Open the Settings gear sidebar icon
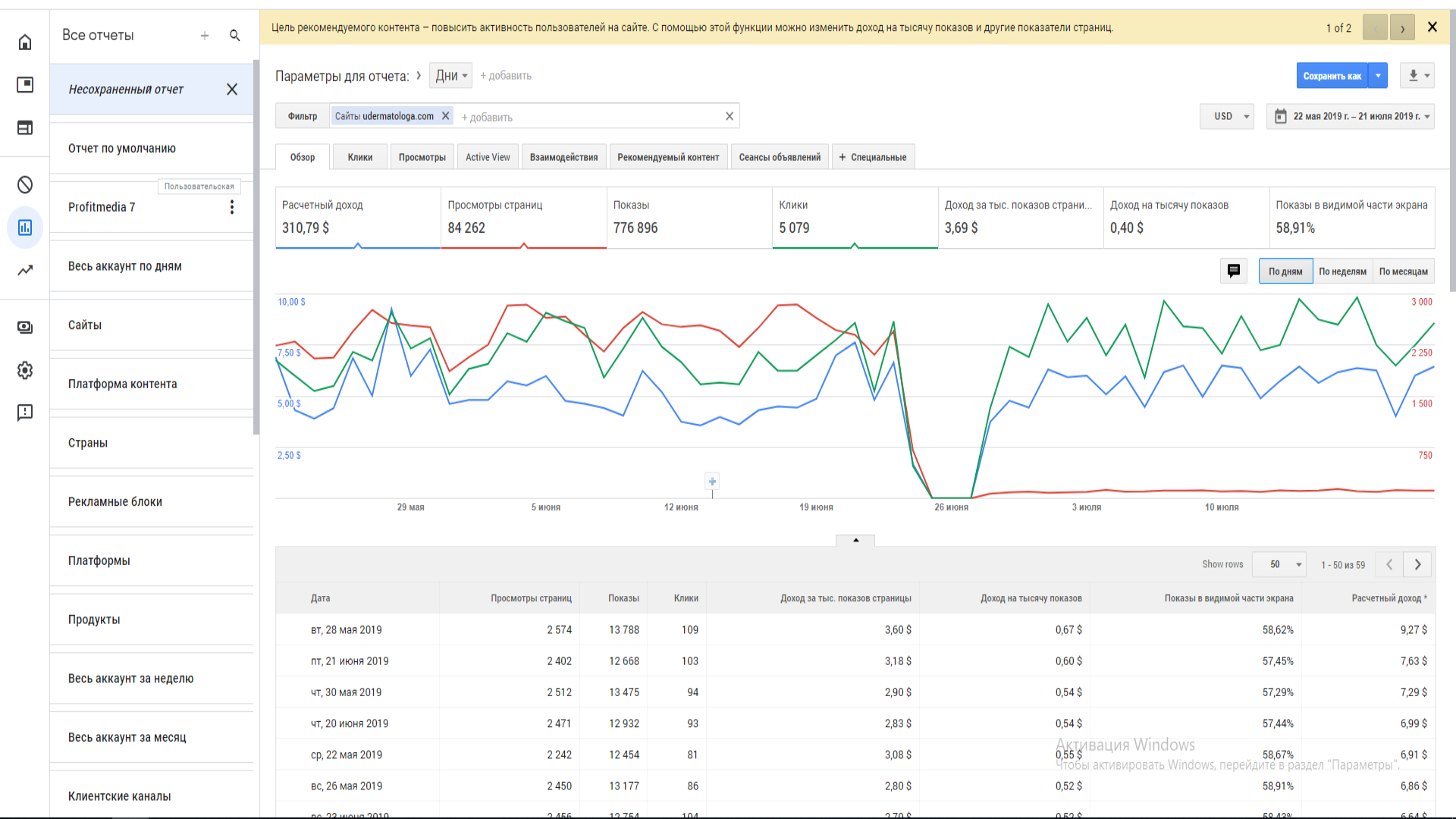Image resolution: width=1456 pixels, height=819 pixels. point(25,370)
